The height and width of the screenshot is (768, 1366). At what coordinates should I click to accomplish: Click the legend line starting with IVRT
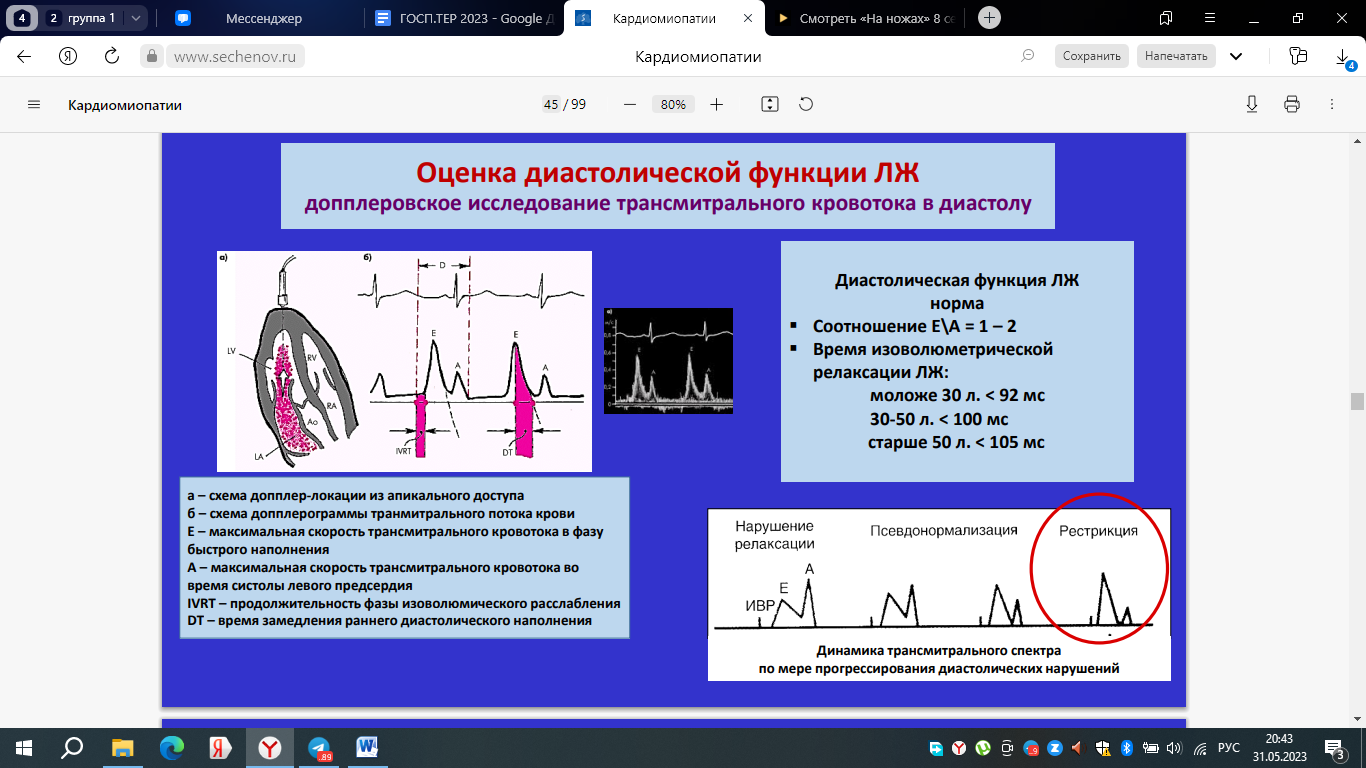(x=404, y=604)
